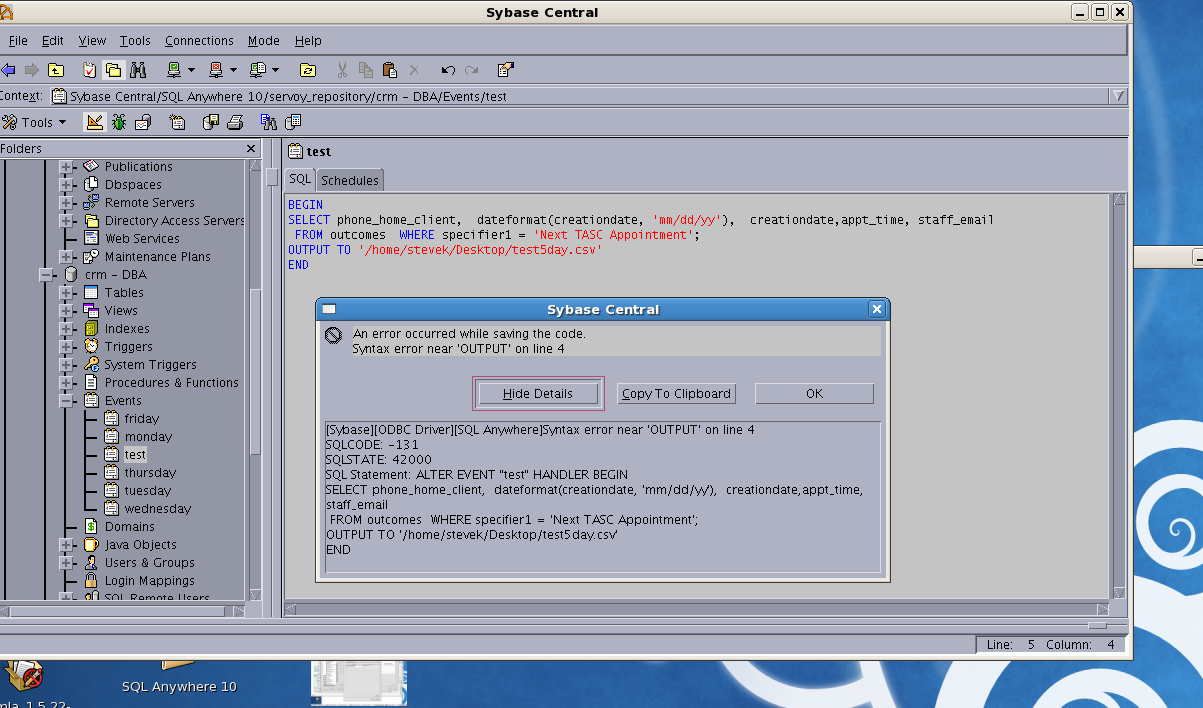Screen dimensions: 1203x708
Task: Go back with the blue arrow
Action: pos(9,70)
